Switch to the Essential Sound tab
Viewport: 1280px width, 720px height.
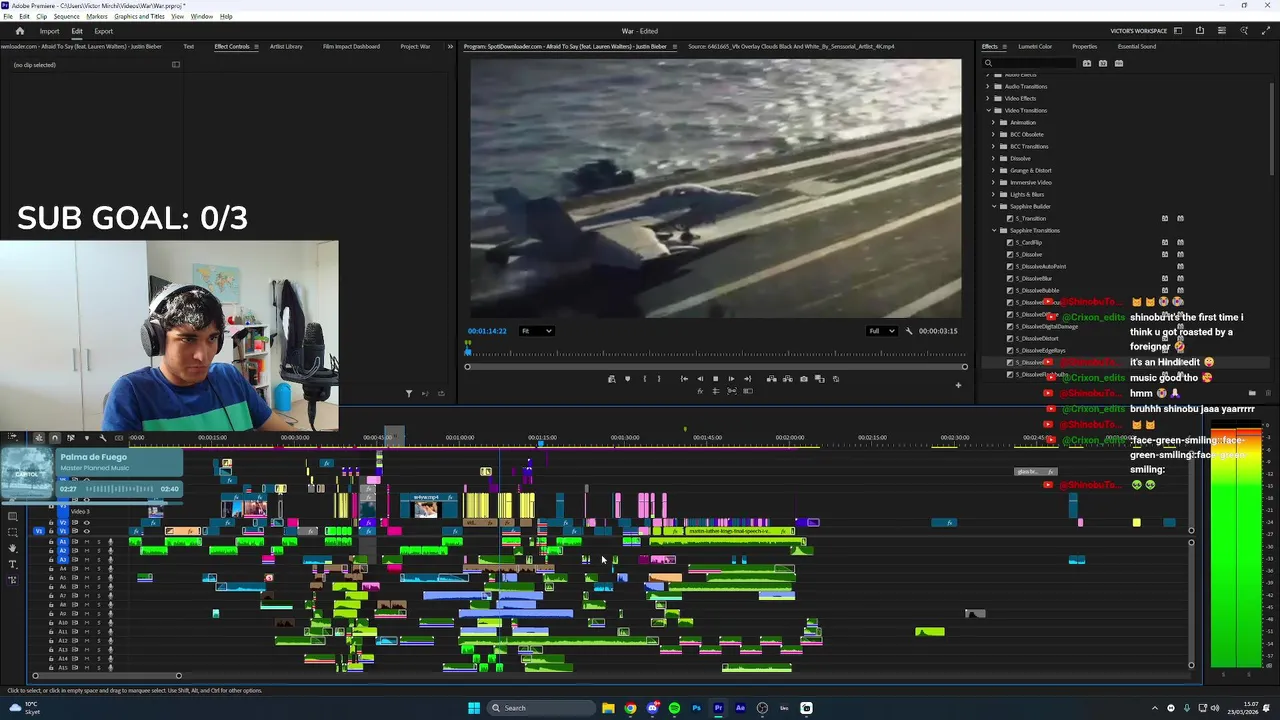pos(1137,46)
